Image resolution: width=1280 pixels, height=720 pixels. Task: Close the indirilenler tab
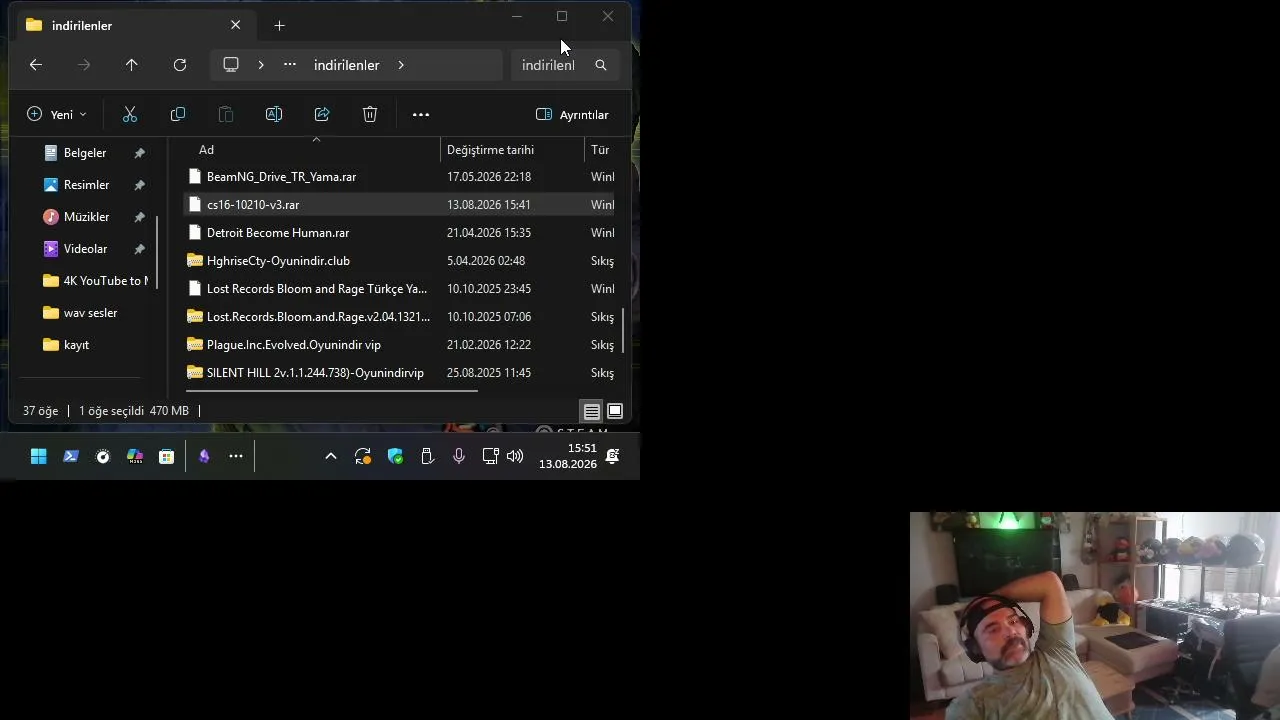[x=236, y=25]
